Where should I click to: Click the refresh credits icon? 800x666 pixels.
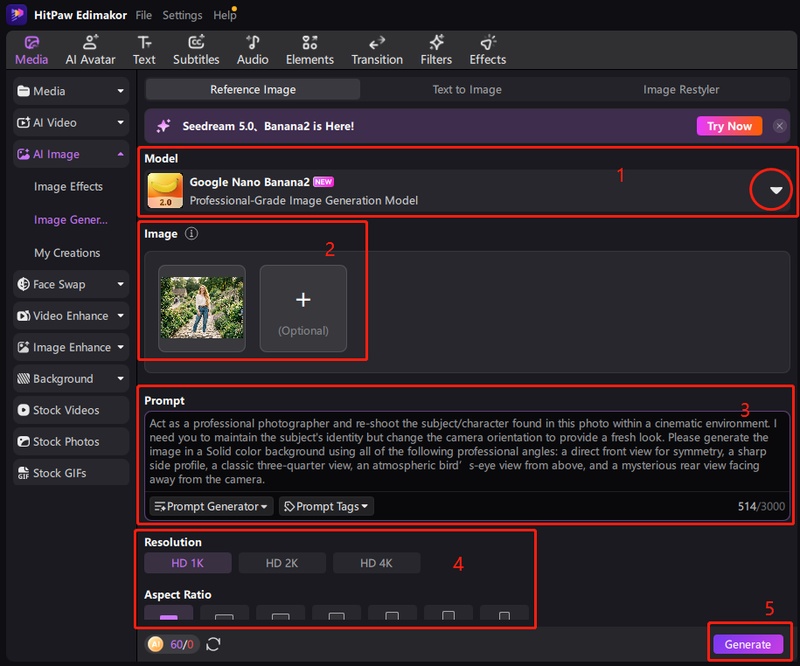click(212, 645)
